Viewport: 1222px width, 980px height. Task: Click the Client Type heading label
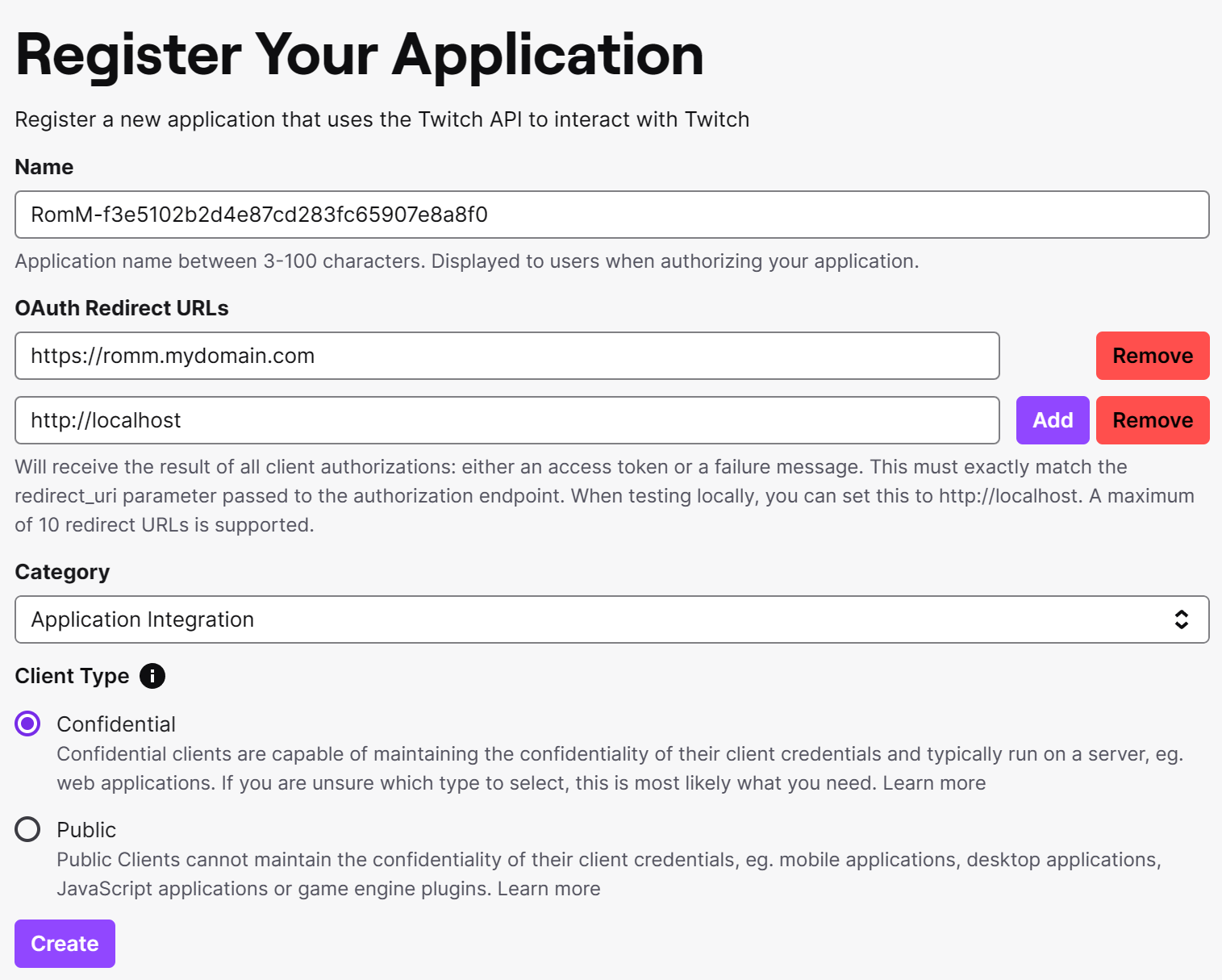coord(72,676)
